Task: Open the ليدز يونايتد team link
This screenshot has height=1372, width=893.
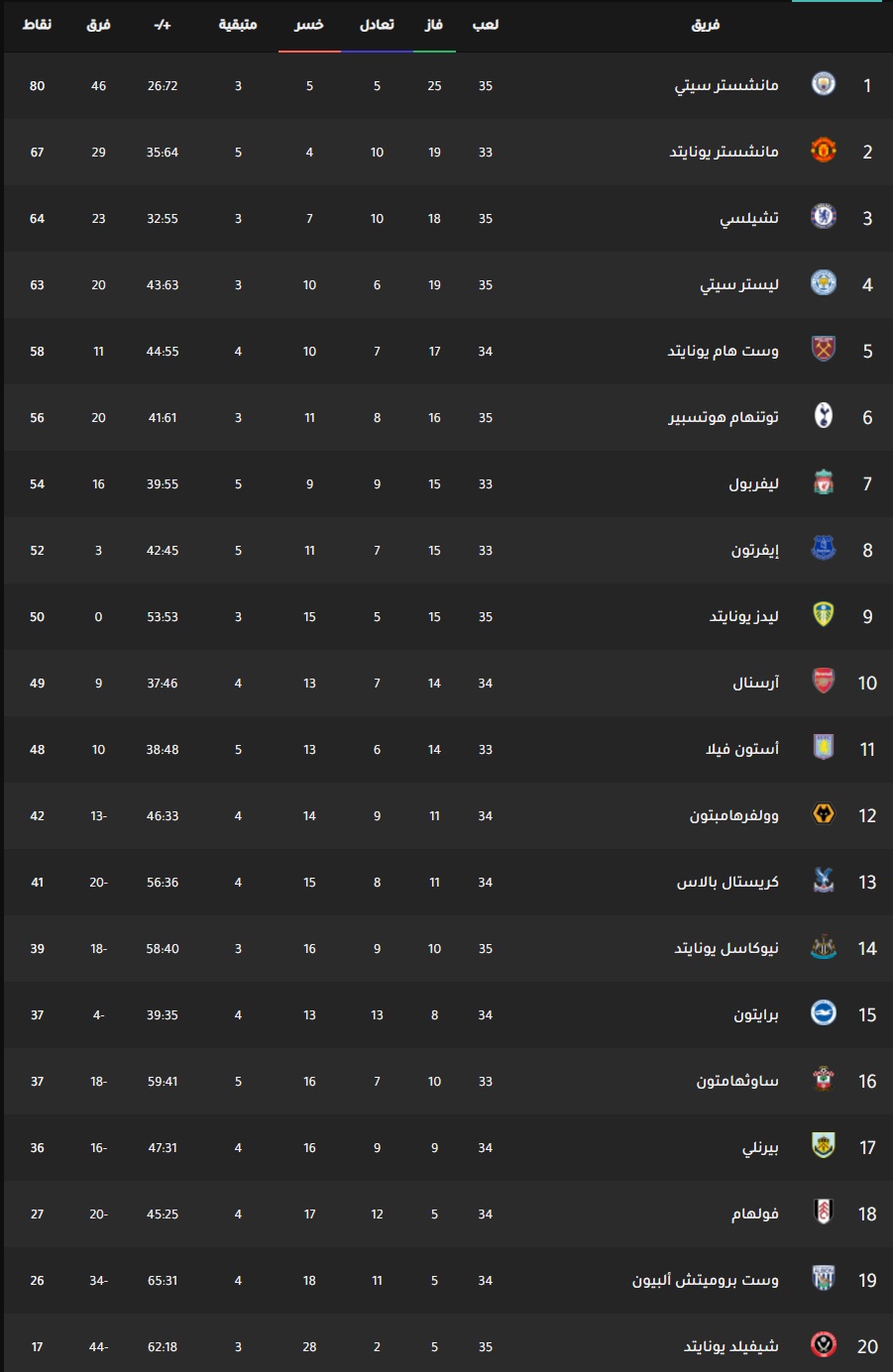Action: pos(744,616)
